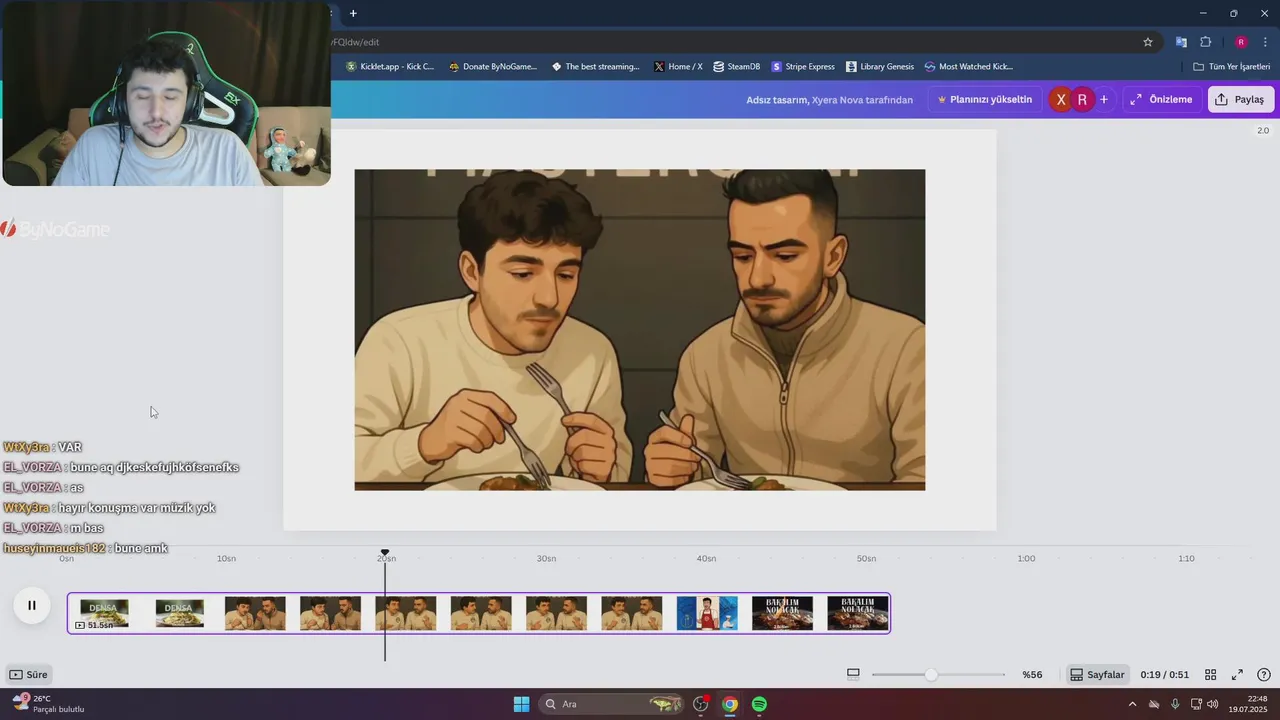Switch to Chrome in taskbar
Viewport: 1280px width, 720px height.
click(x=730, y=704)
